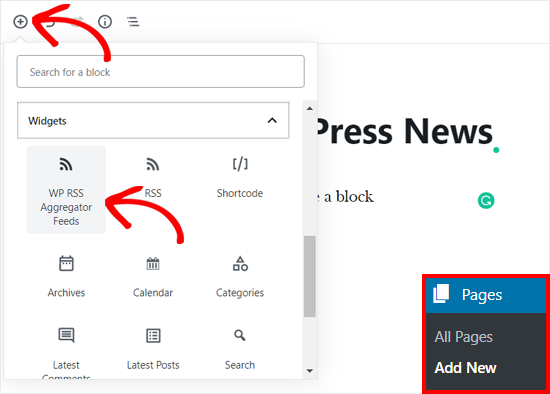Insert the Search widget block

[x=240, y=349]
